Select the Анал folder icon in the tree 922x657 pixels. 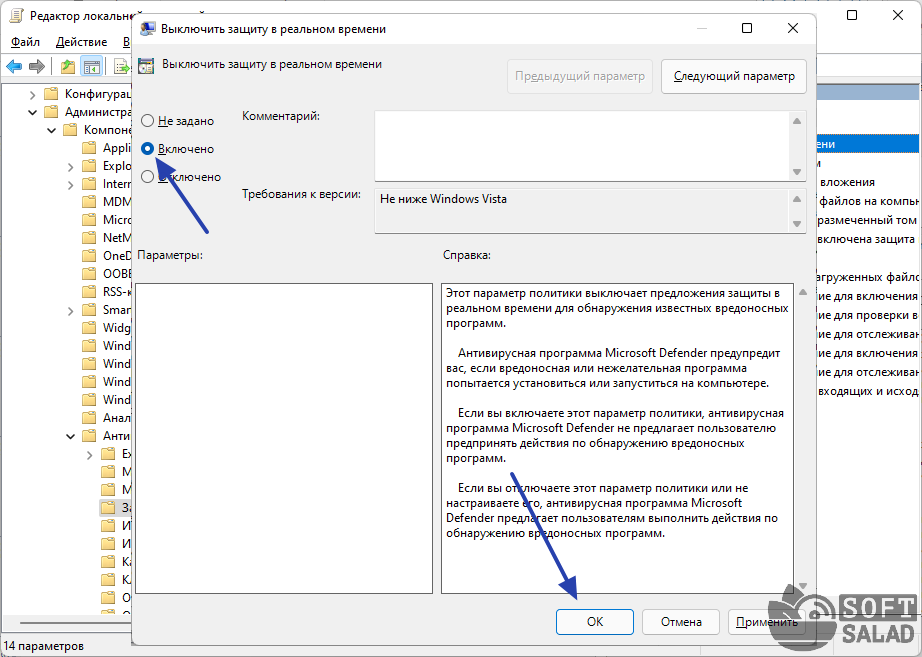[89, 418]
